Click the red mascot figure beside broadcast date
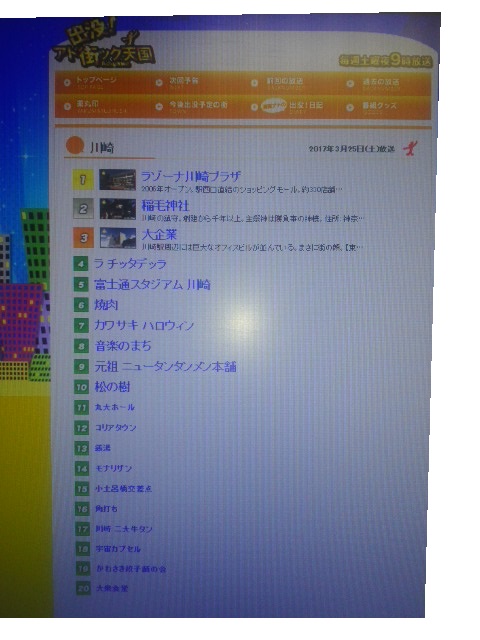Viewport: 480px width, 640px height. point(410,148)
